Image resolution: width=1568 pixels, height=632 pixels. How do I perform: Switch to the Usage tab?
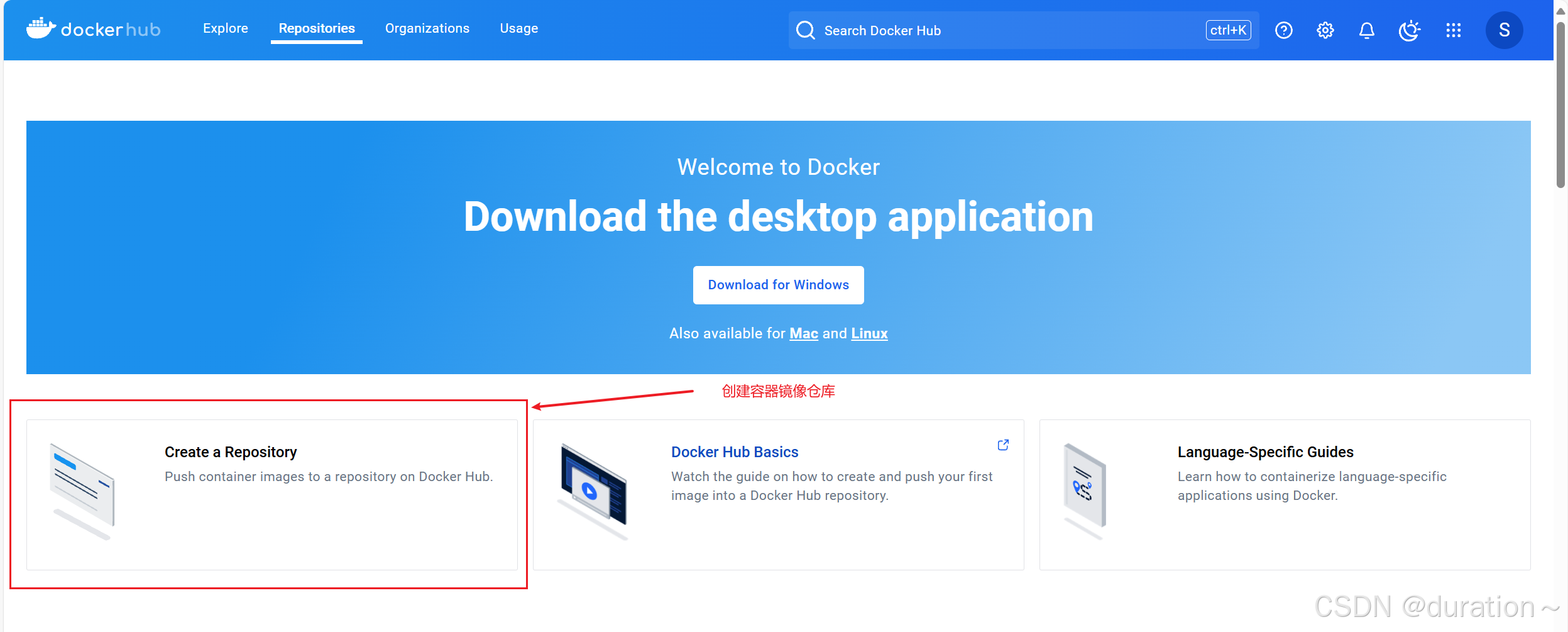tap(519, 28)
